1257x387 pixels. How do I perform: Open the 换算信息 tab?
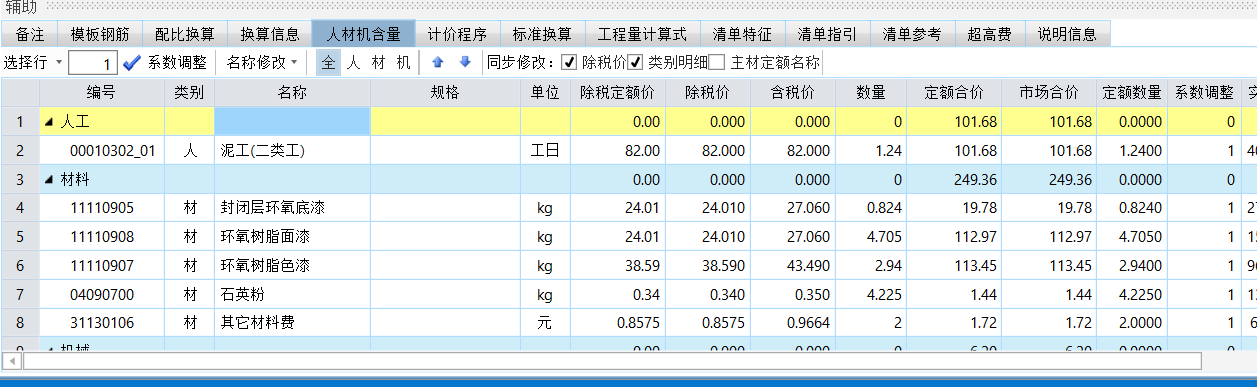(x=270, y=33)
